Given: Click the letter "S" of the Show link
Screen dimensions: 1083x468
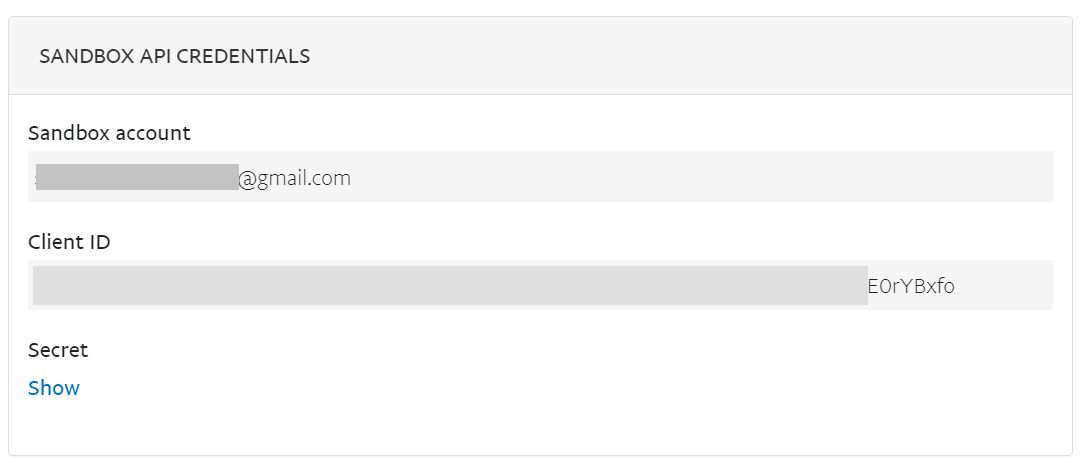Looking at the screenshot, I should pyautogui.click(x=34, y=388).
